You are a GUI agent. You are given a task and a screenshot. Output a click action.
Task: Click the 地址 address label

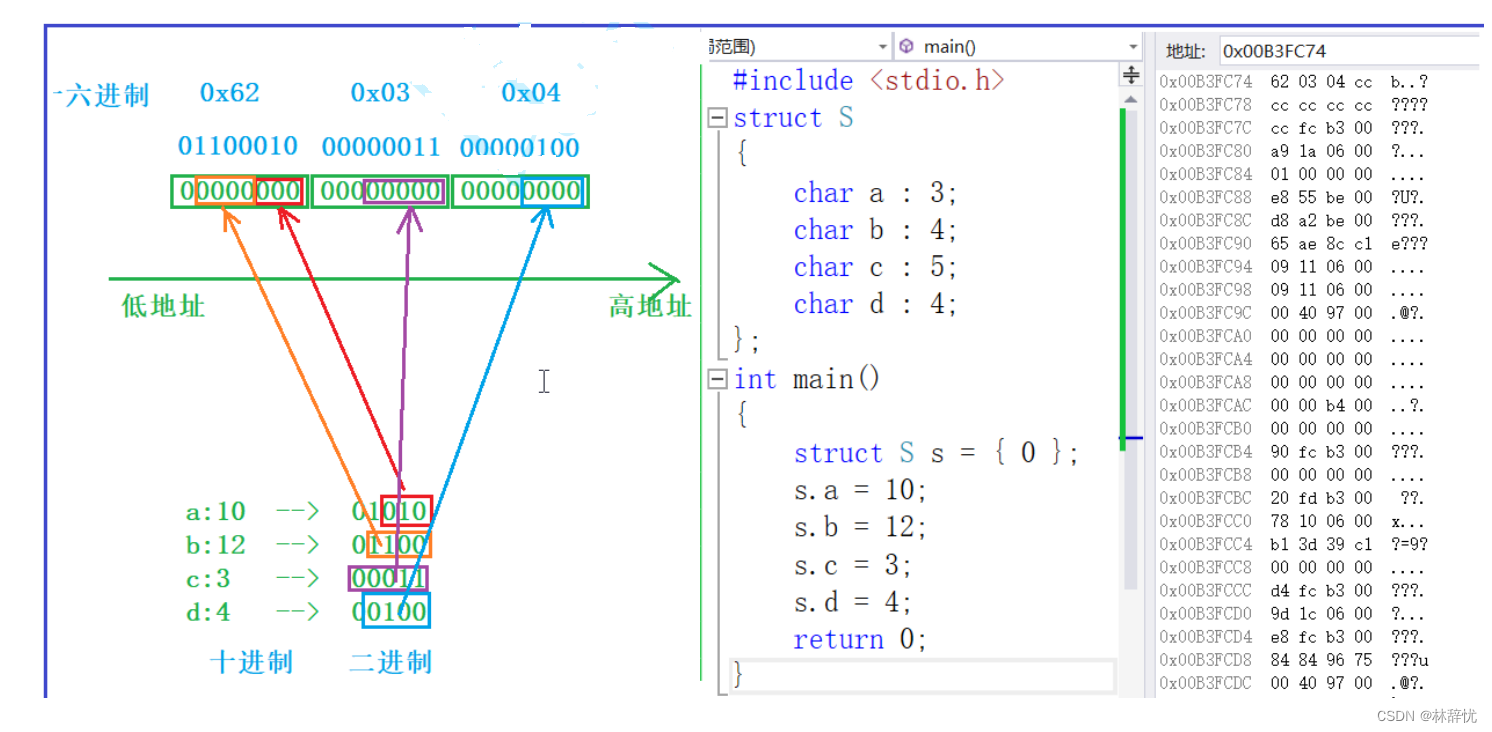(x=1186, y=51)
